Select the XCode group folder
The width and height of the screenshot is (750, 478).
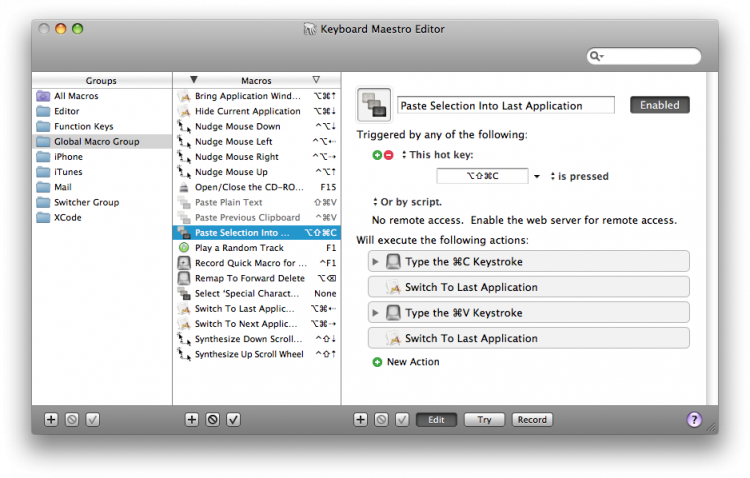tap(102, 217)
